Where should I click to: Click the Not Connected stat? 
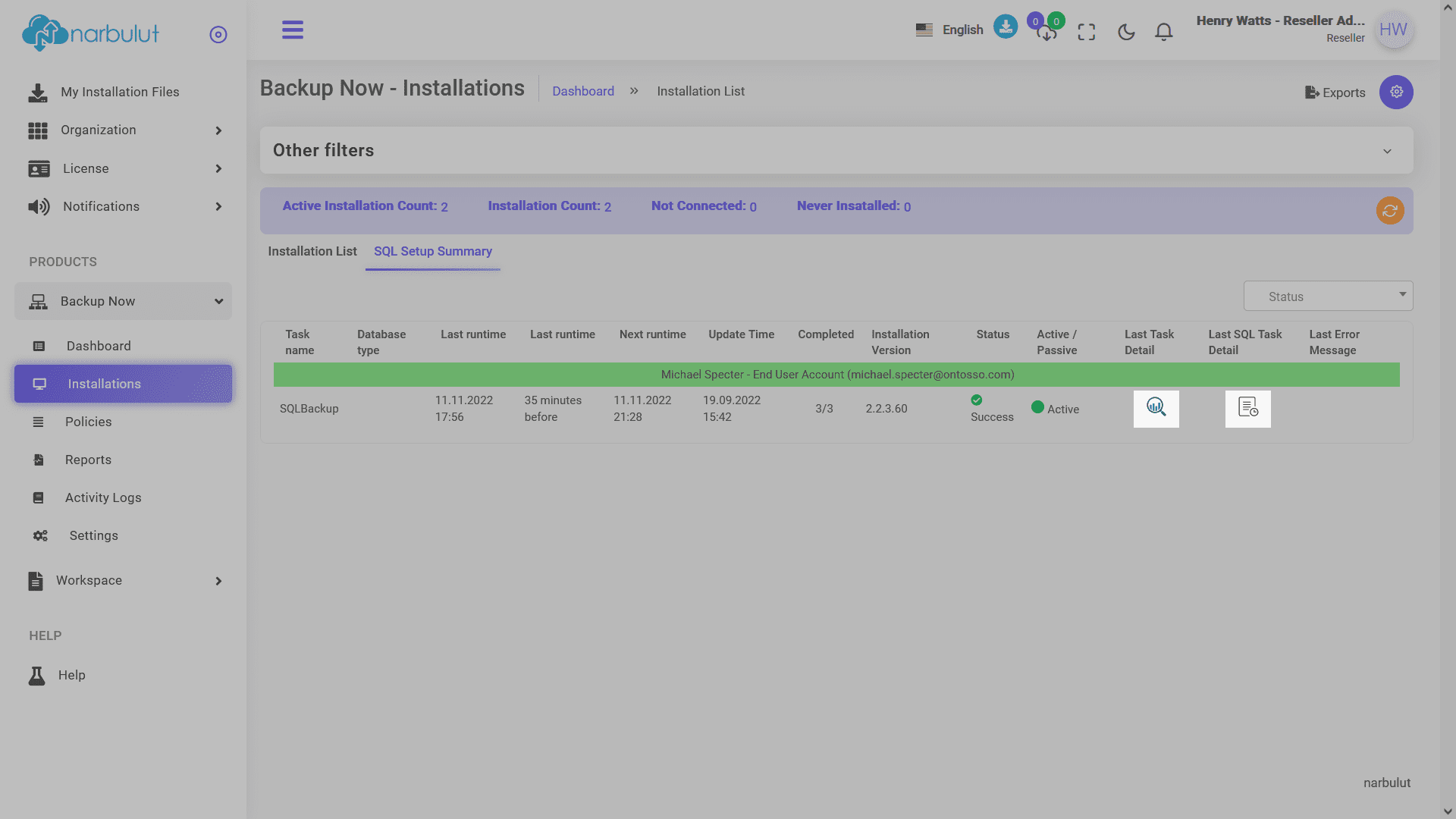pyautogui.click(x=704, y=206)
